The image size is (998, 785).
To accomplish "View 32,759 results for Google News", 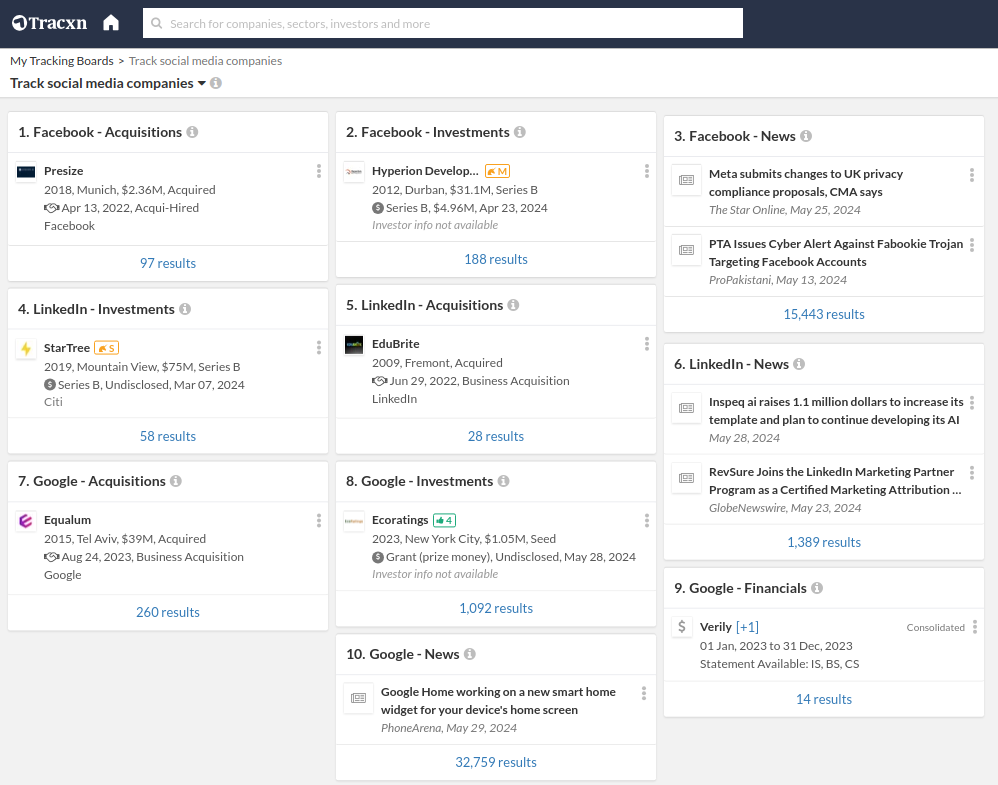I will [x=496, y=762].
